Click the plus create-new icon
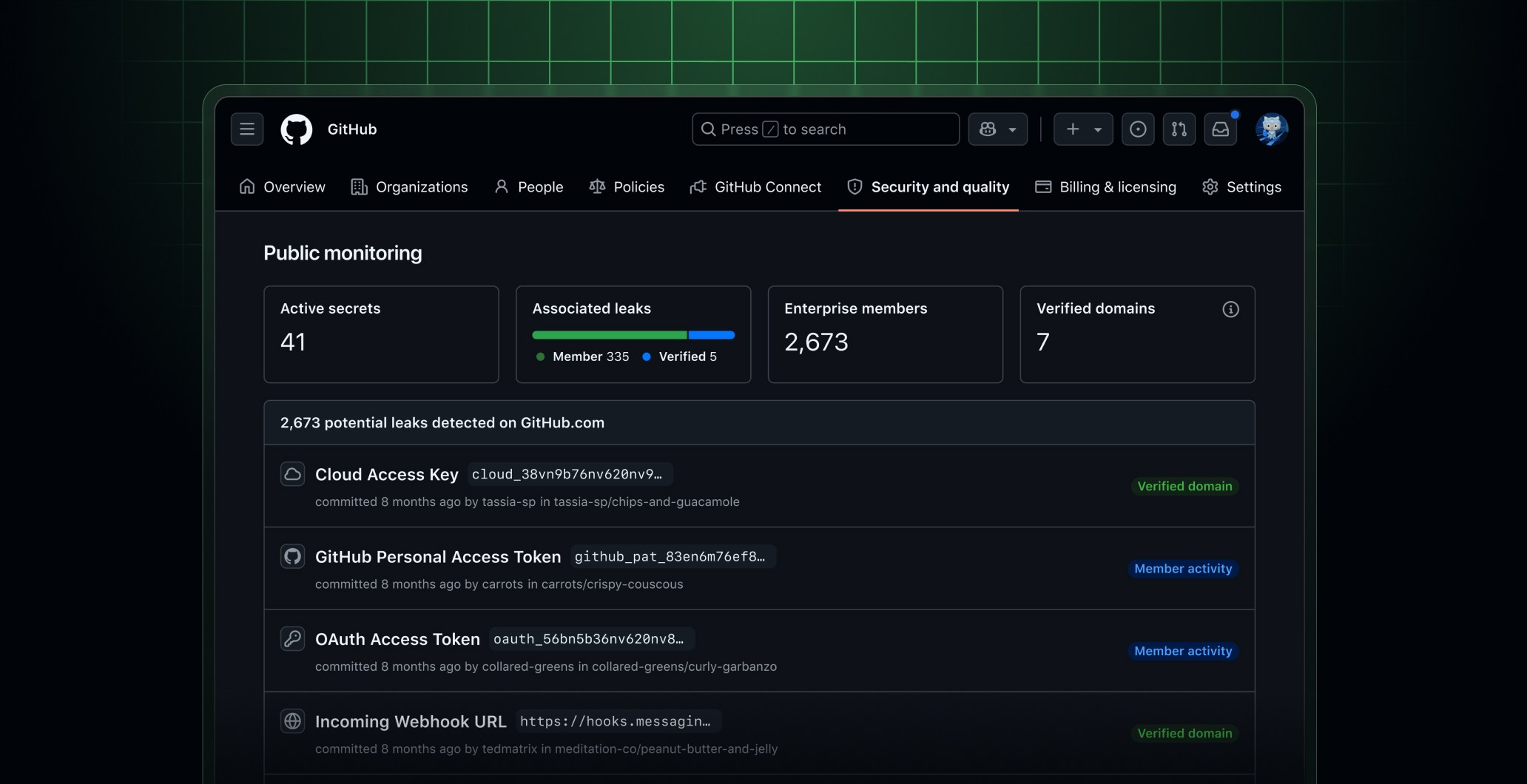The height and width of the screenshot is (784, 1527). point(1073,129)
